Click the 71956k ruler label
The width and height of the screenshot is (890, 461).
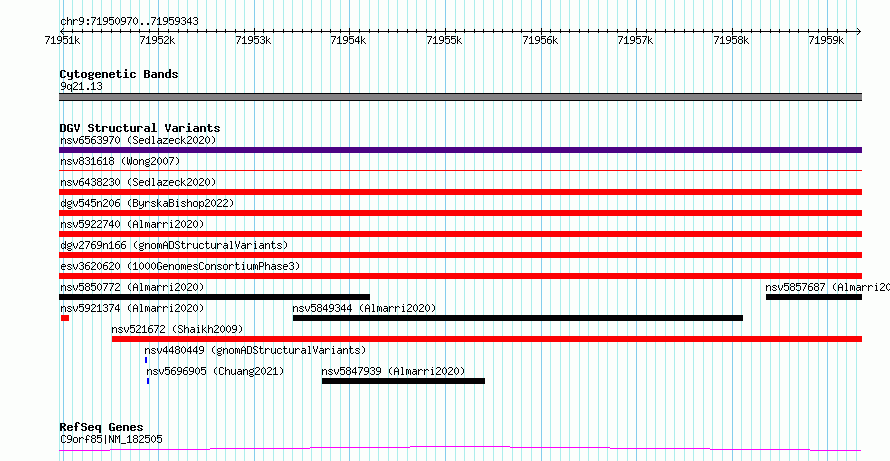point(540,40)
